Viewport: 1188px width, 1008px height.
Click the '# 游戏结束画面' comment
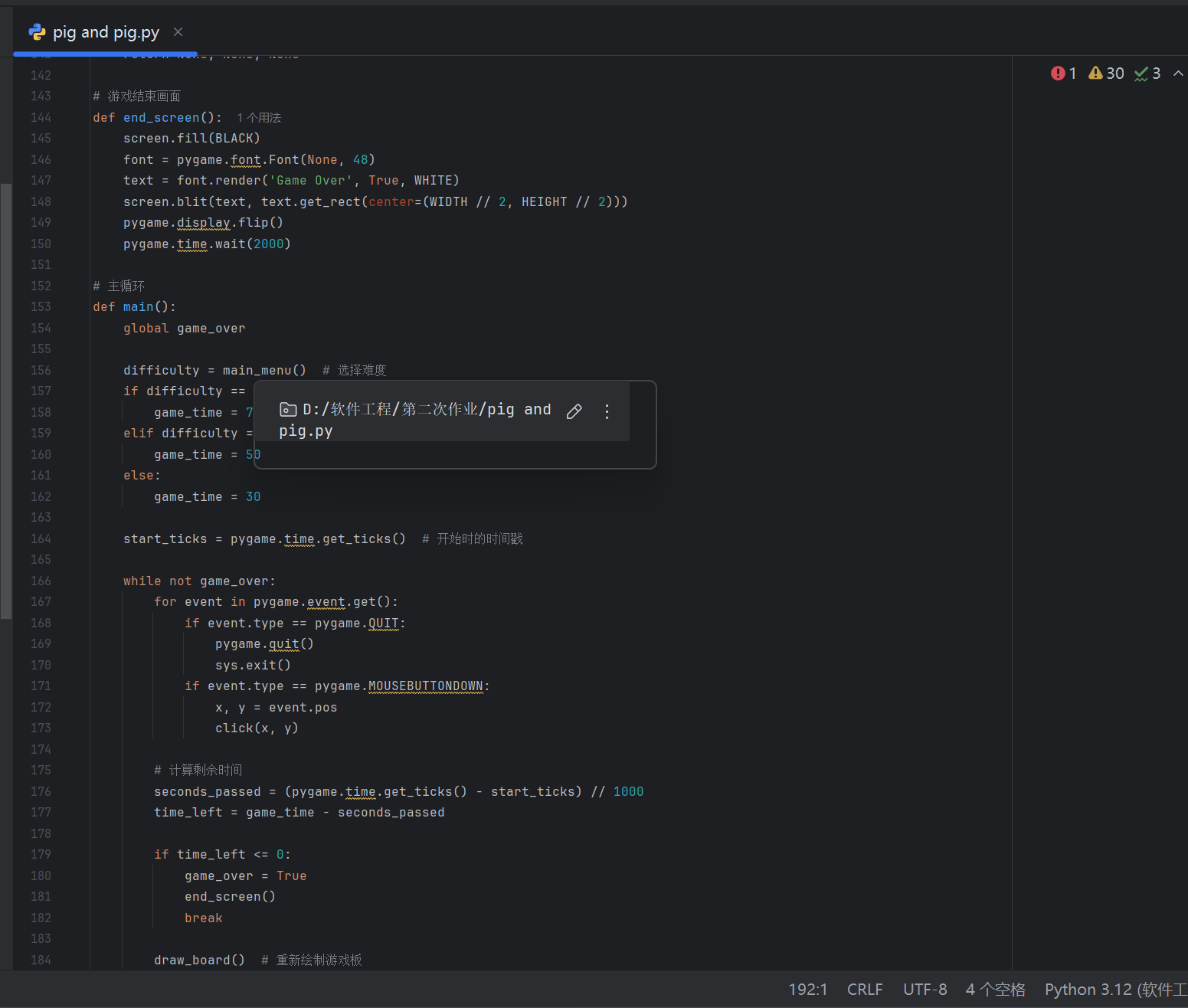(x=137, y=96)
